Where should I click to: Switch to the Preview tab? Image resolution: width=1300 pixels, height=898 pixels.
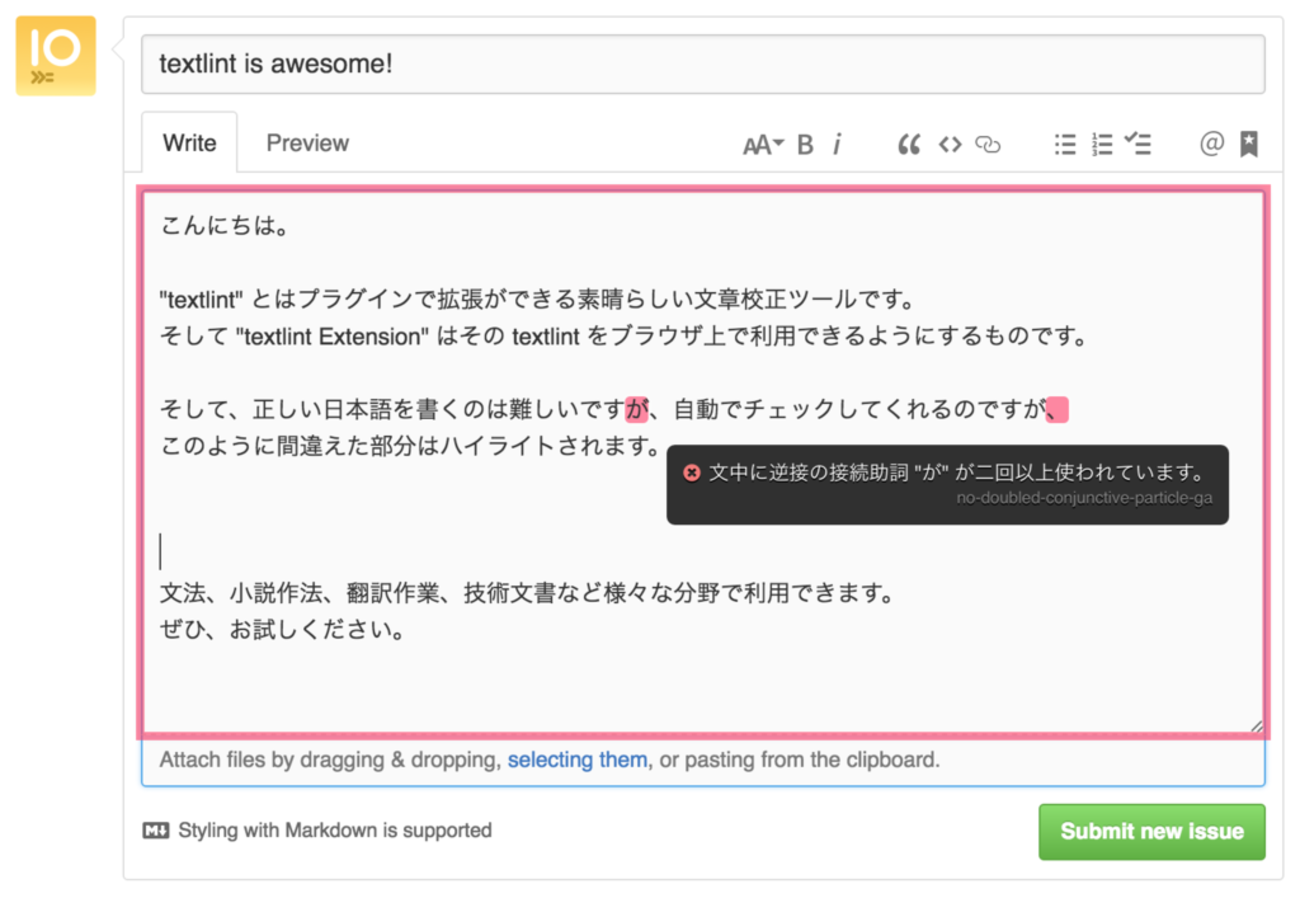point(308,143)
